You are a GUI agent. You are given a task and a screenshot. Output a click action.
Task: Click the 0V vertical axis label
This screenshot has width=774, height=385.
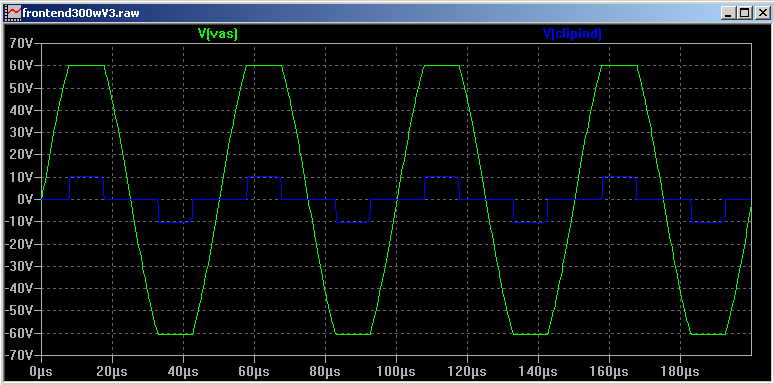[x=25, y=199]
